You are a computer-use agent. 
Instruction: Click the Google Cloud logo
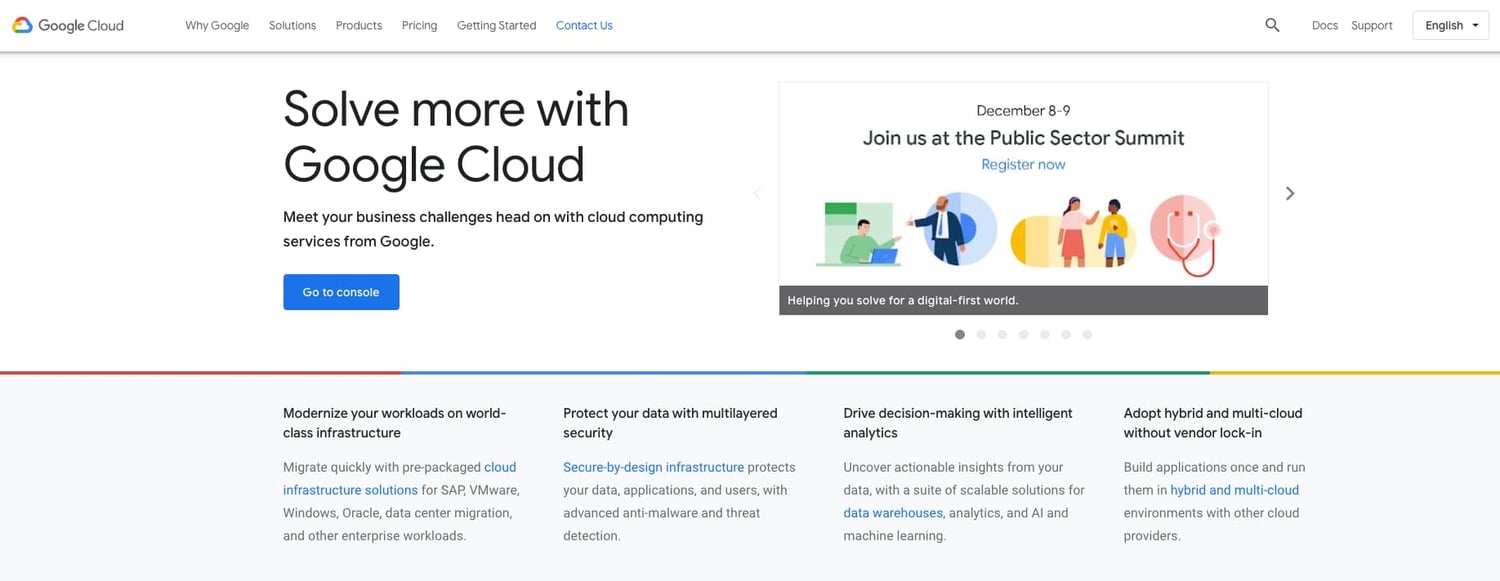pyautogui.click(x=68, y=26)
